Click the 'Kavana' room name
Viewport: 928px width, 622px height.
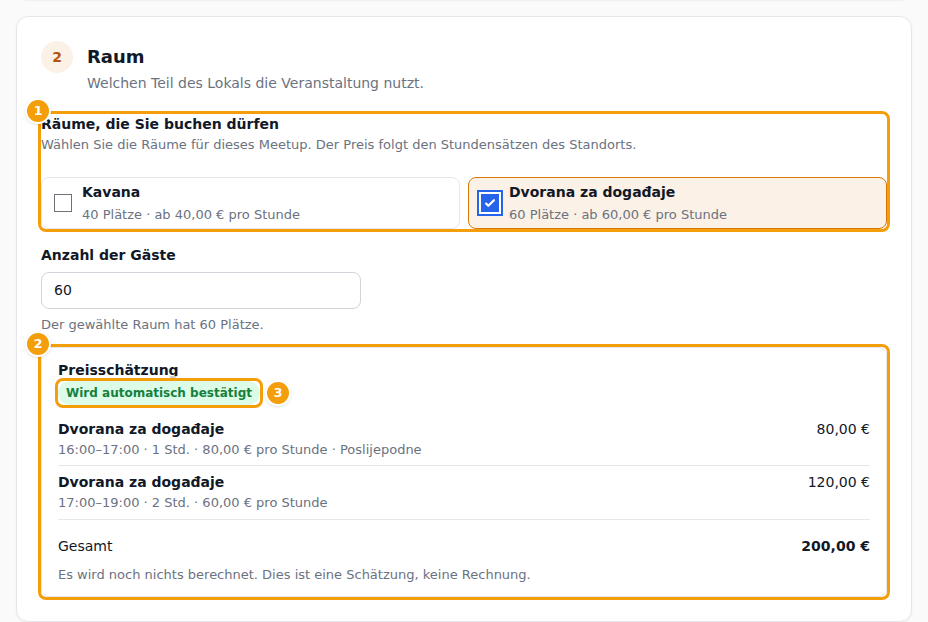point(111,192)
